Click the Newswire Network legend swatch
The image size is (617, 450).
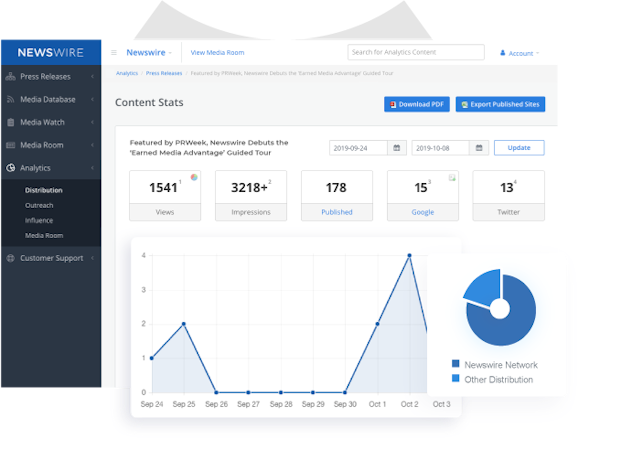(x=456, y=363)
